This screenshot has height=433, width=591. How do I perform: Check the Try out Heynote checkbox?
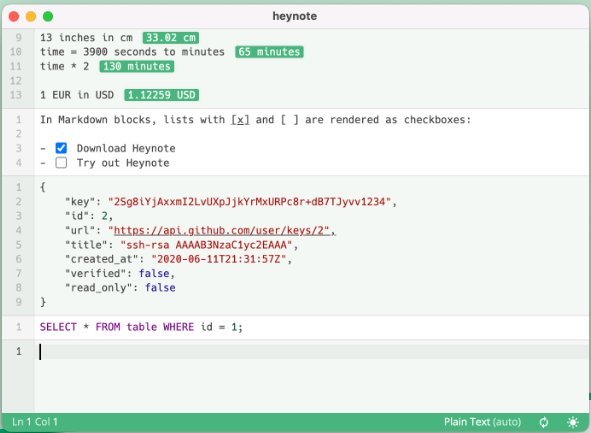pos(61,163)
